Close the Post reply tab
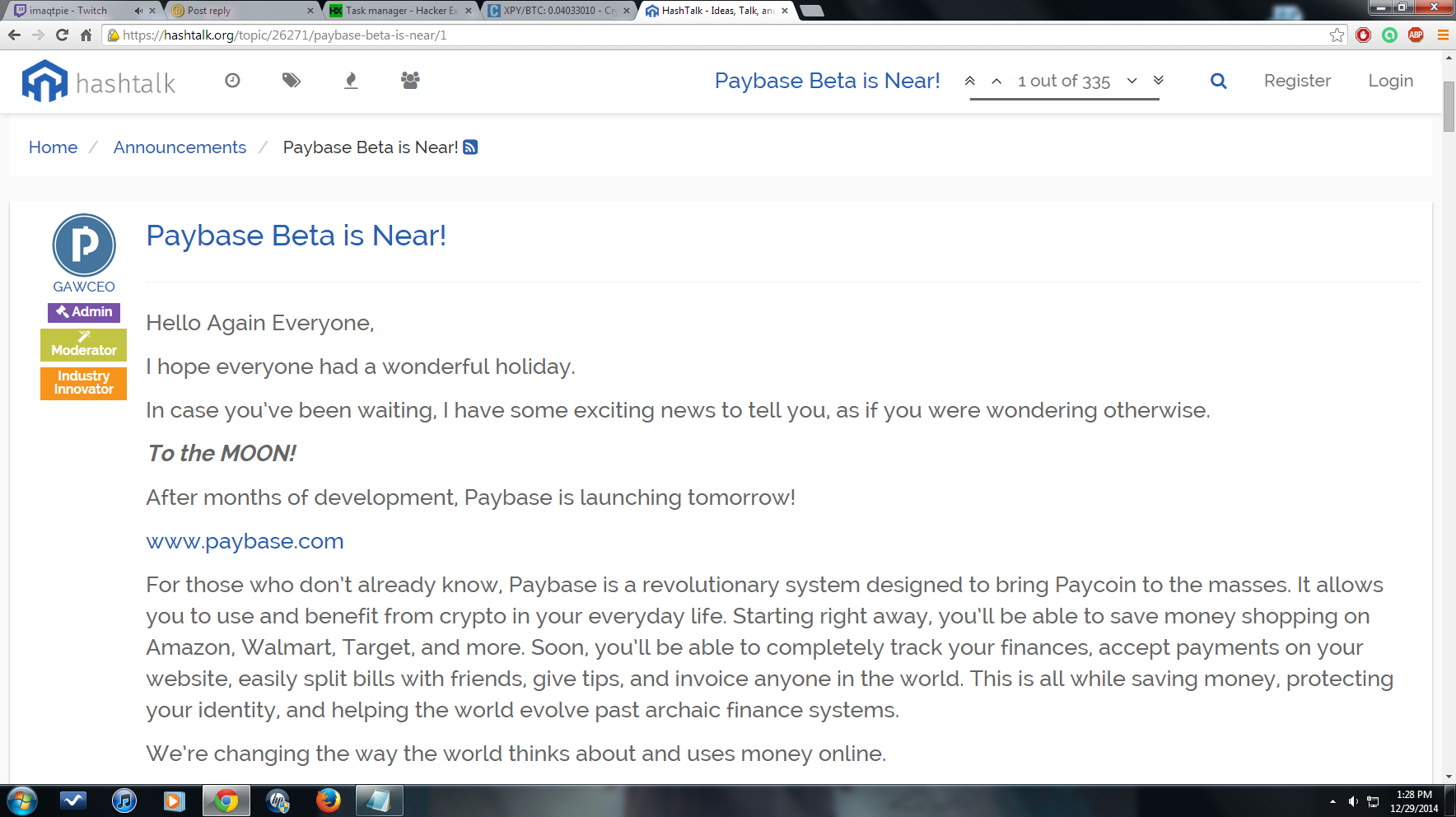 tap(310, 11)
